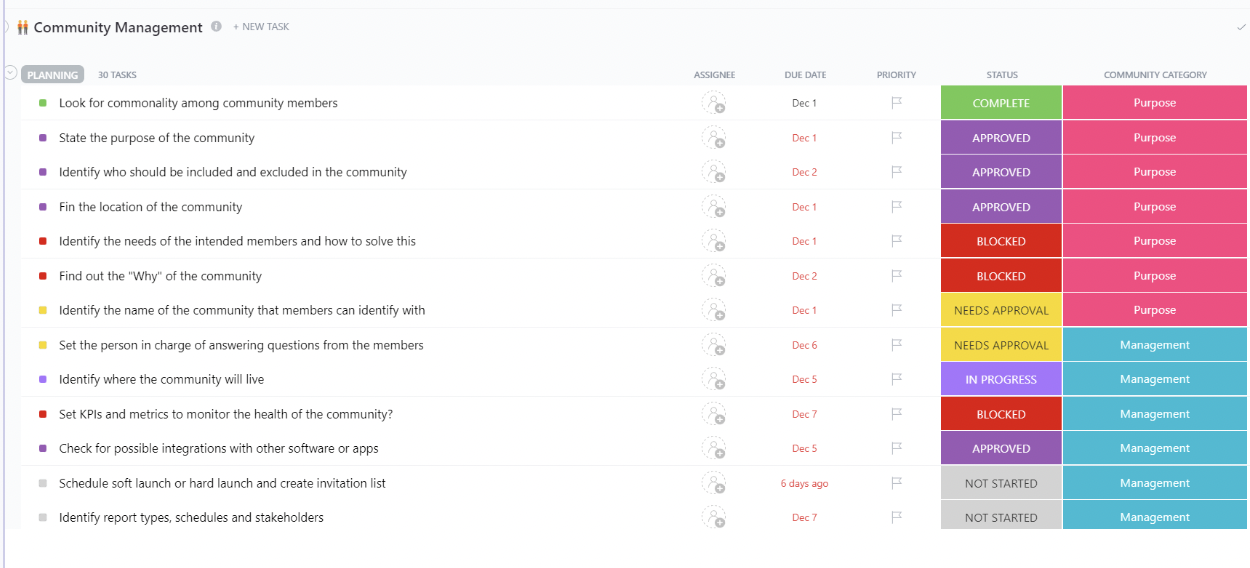Open the BLOCKED status dropdown for 'Set KPIs' task
This screenshot has height=568, width=1250.
pyautogui.click(x=1001, y=414)
